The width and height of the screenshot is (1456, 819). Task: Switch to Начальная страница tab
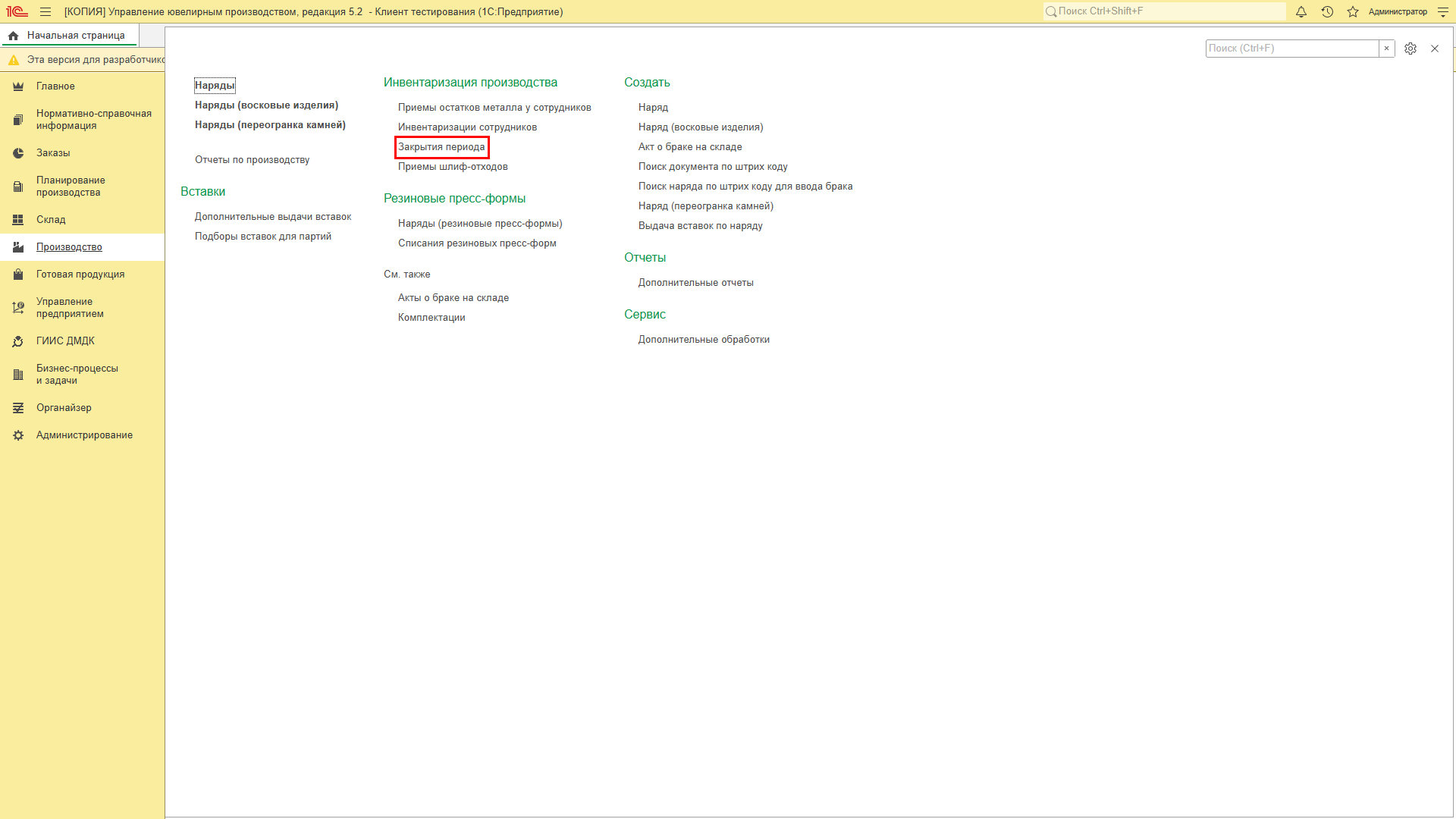coord(69,36)
